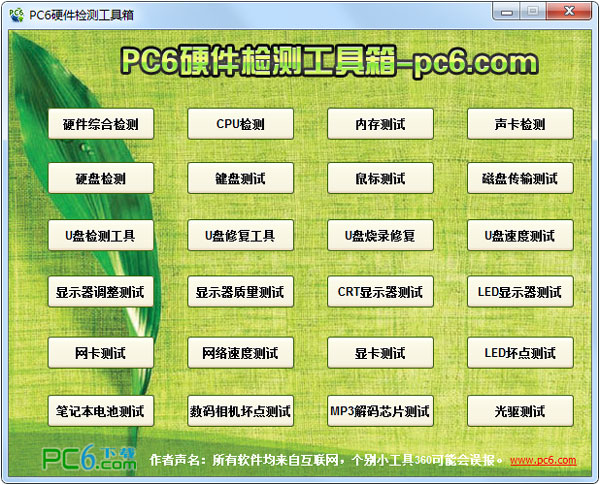Open 网卡测试 network card test
Viewport: 600px width, 485px height.
[101, 353]
